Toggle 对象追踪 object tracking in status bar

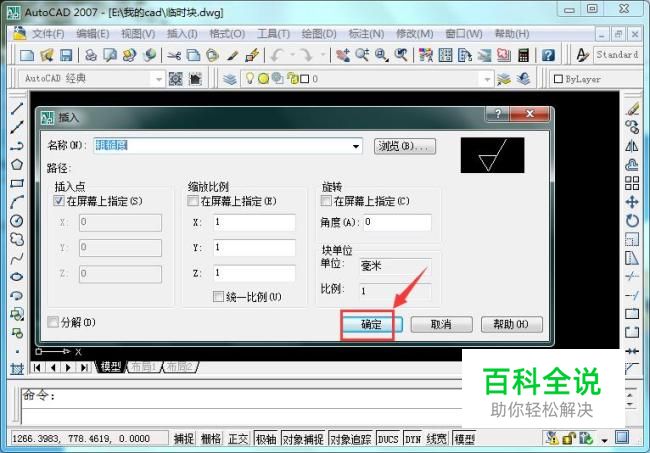pyautogui.click(x=351, y=438)
